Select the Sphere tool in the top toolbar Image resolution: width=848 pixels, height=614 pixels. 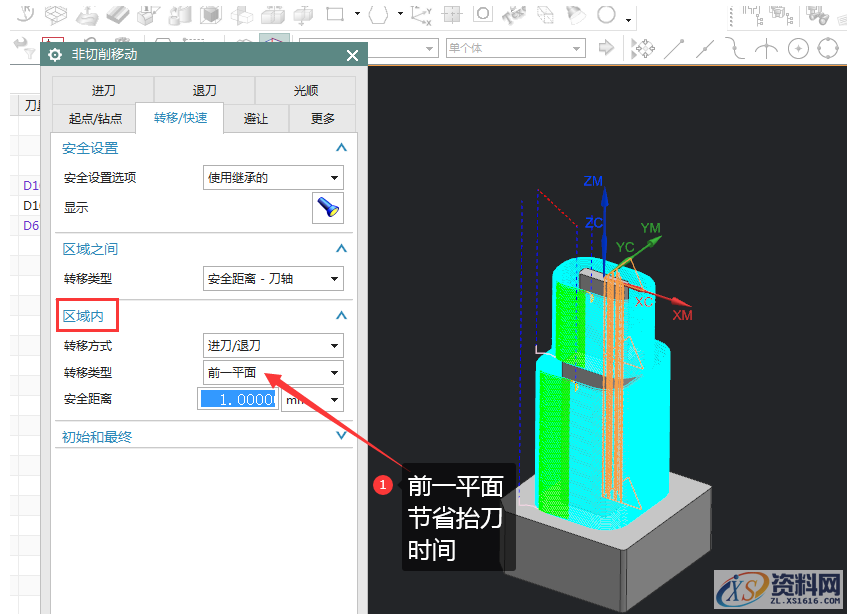coord(607,15)
